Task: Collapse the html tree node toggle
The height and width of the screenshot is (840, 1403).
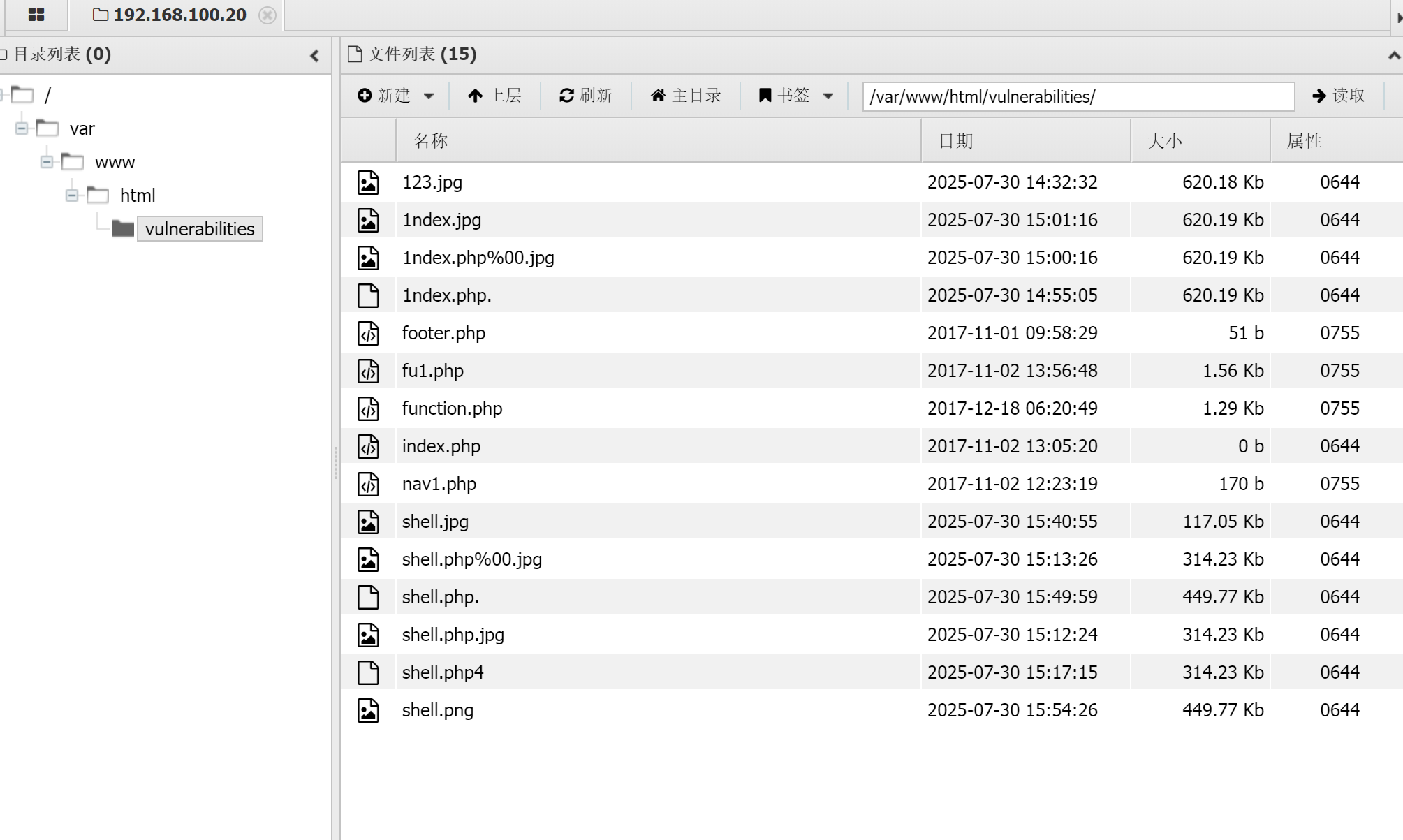Action: coord(72,196)
